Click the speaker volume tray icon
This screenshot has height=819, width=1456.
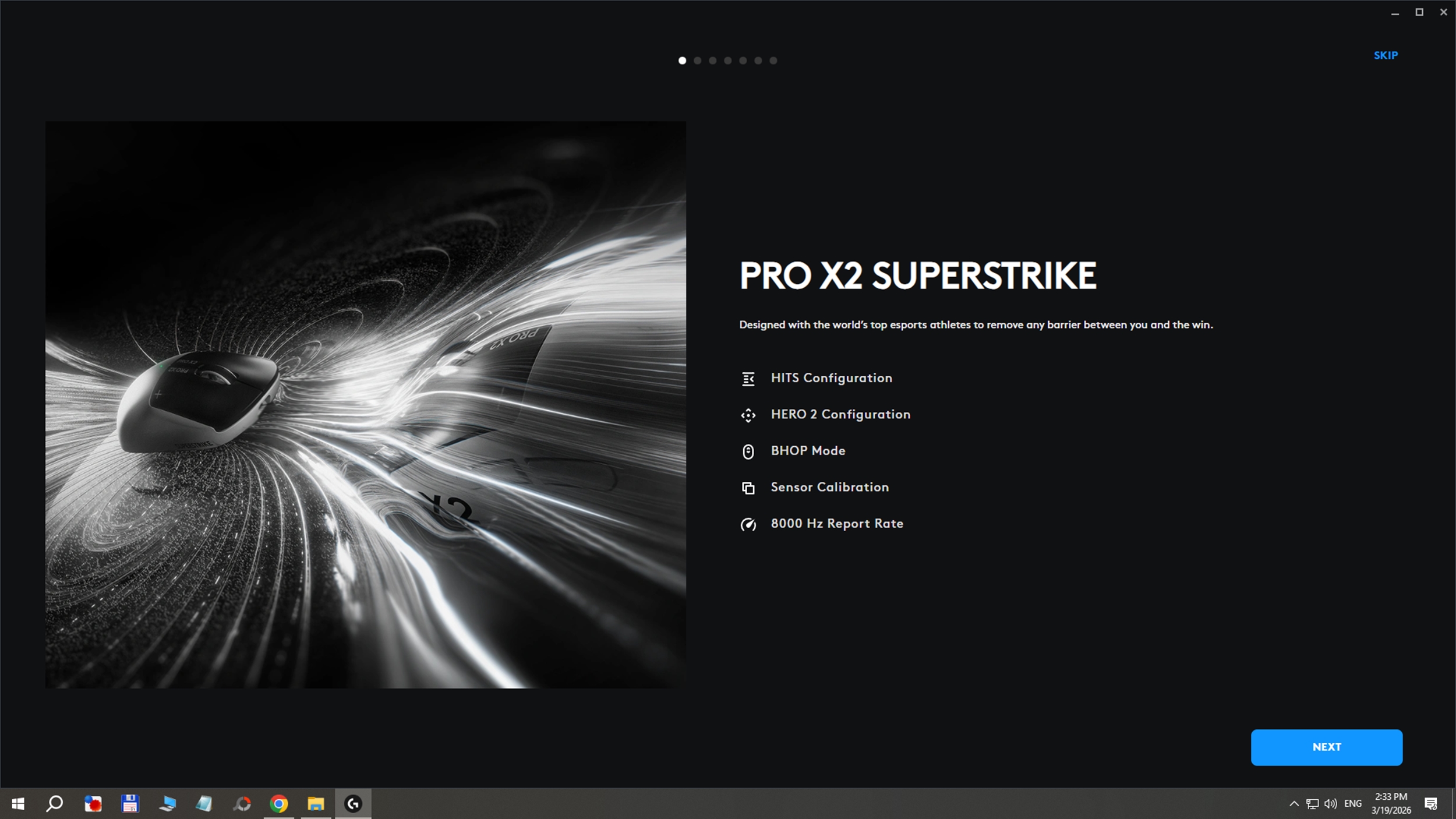point(1330,804)
